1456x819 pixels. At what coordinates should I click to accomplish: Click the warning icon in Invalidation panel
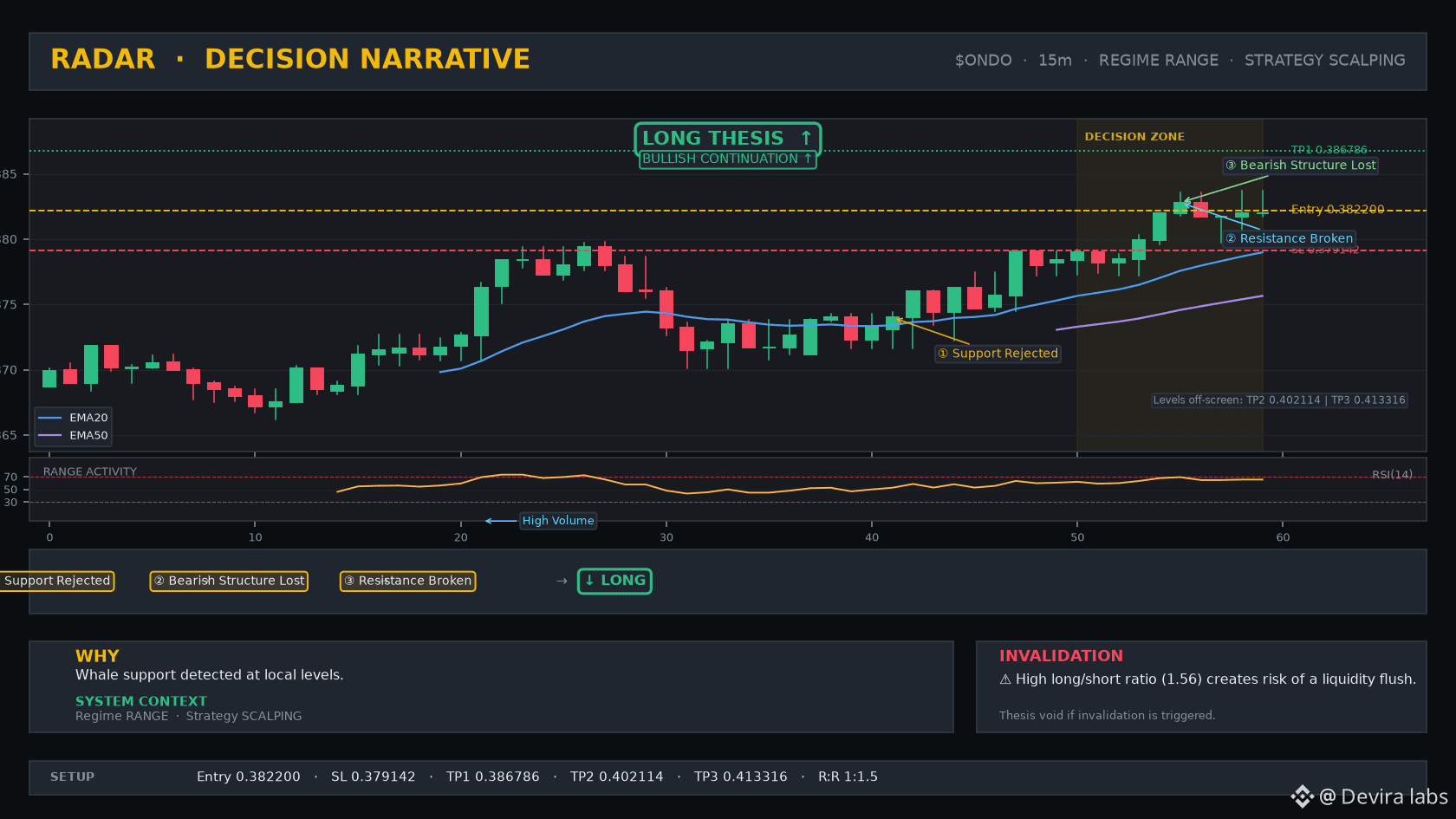click(1005, 679)
